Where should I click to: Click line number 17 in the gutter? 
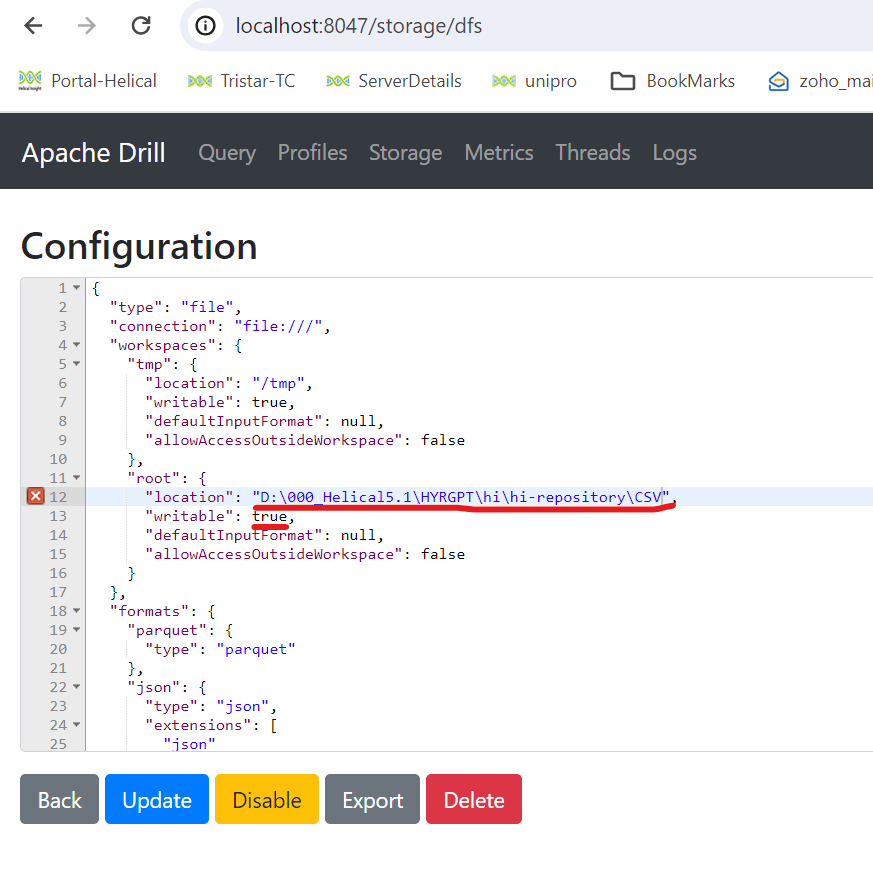[58, 592]
